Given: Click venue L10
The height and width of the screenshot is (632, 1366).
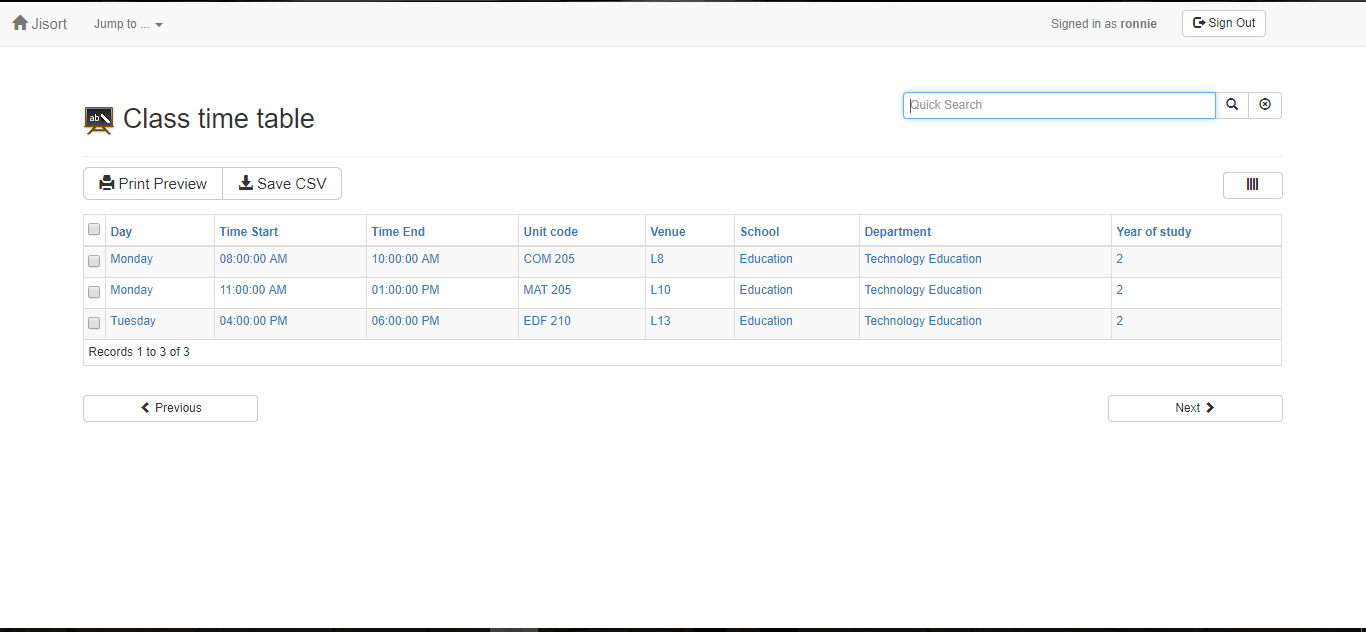Looking at the screenshot, I should 661,290.
